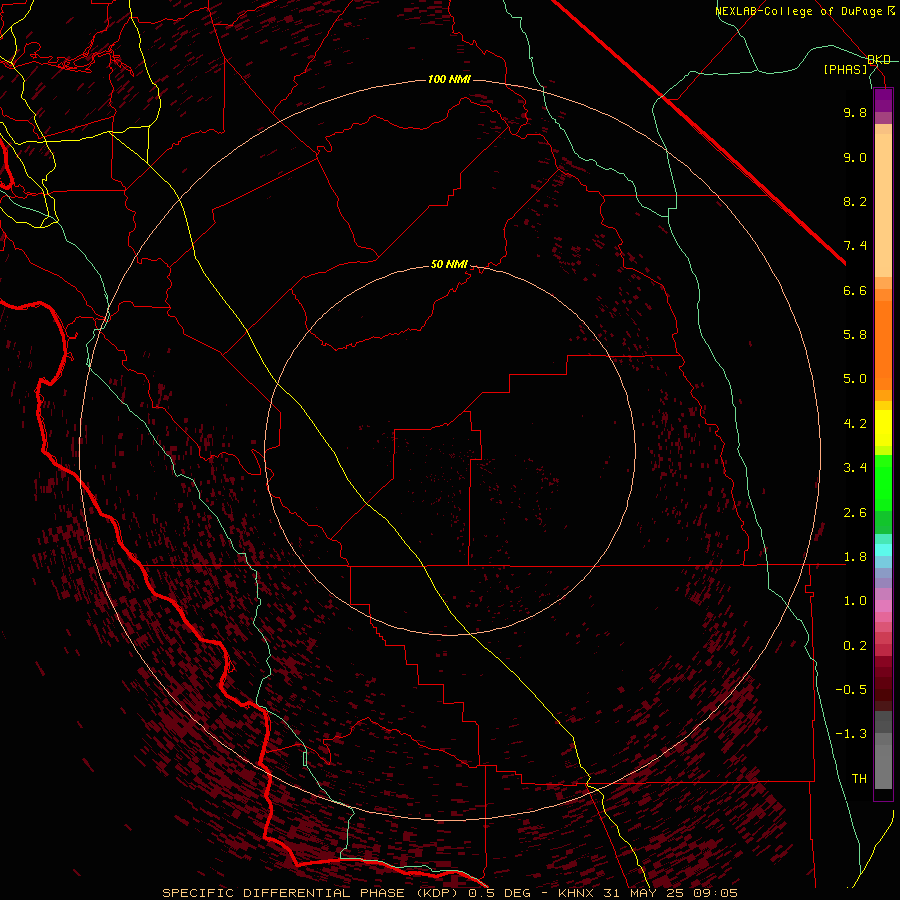Click the 9.8 value on the color scale
This screenshot has height=900, width=900.
(x=855, y=112)
